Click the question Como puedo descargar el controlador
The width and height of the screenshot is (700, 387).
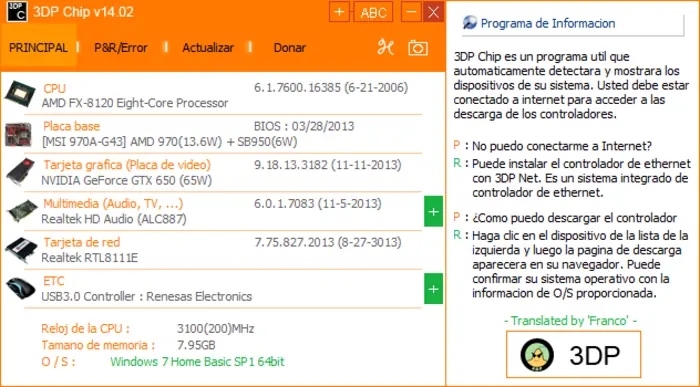pos(574,218)
